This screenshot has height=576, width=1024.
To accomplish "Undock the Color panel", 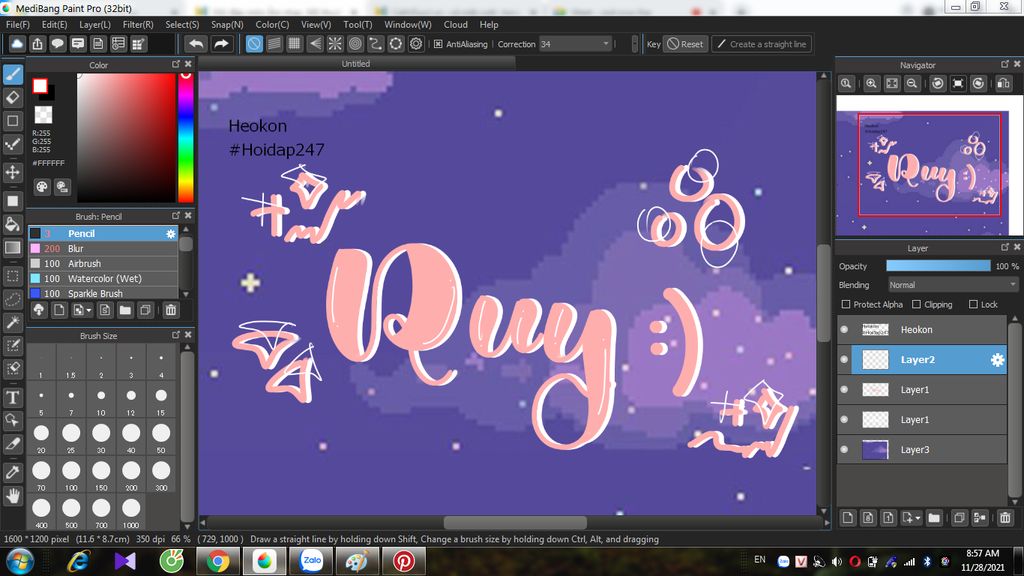I will pos(176,64).
